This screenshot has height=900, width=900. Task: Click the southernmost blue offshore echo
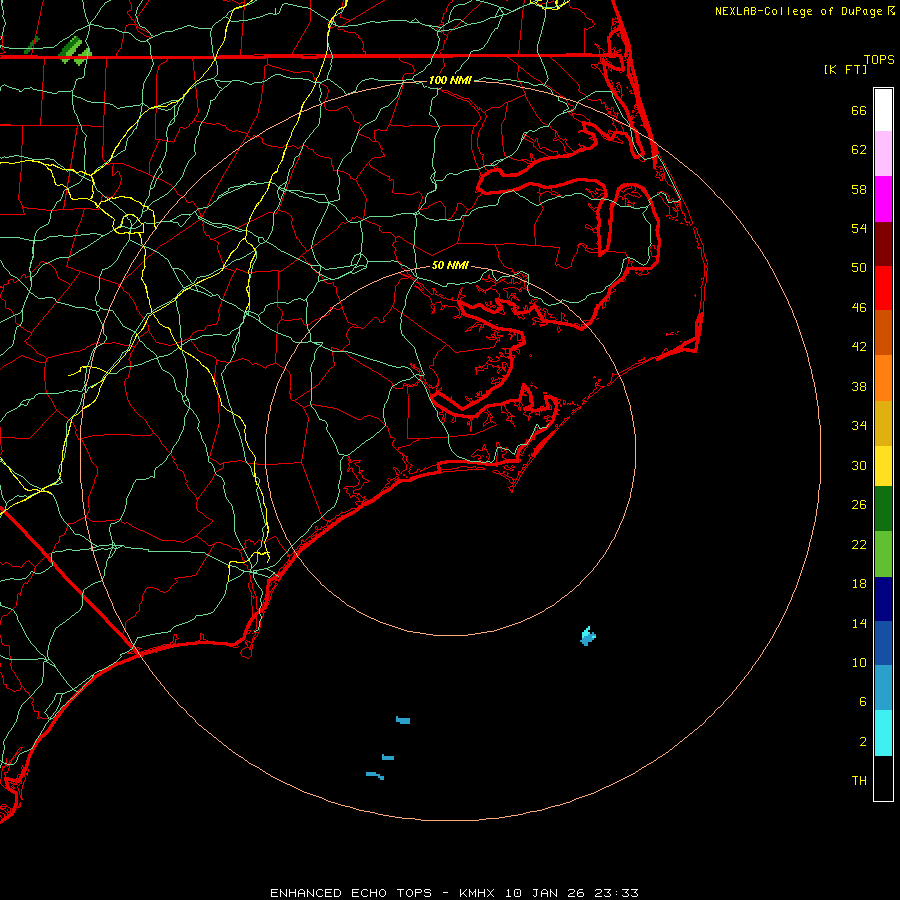click(375, 775)
